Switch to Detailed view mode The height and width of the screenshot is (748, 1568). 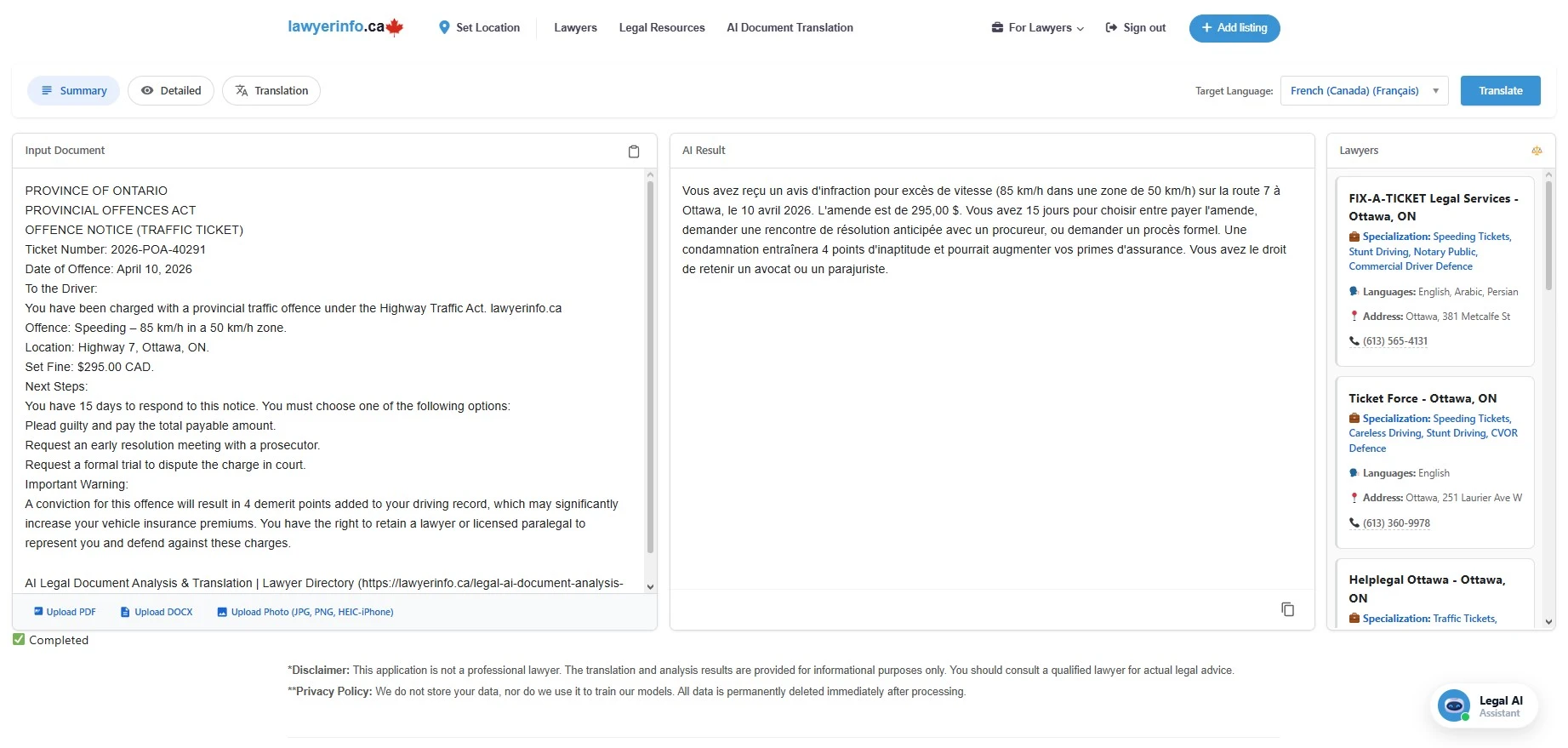pos(171,91)
